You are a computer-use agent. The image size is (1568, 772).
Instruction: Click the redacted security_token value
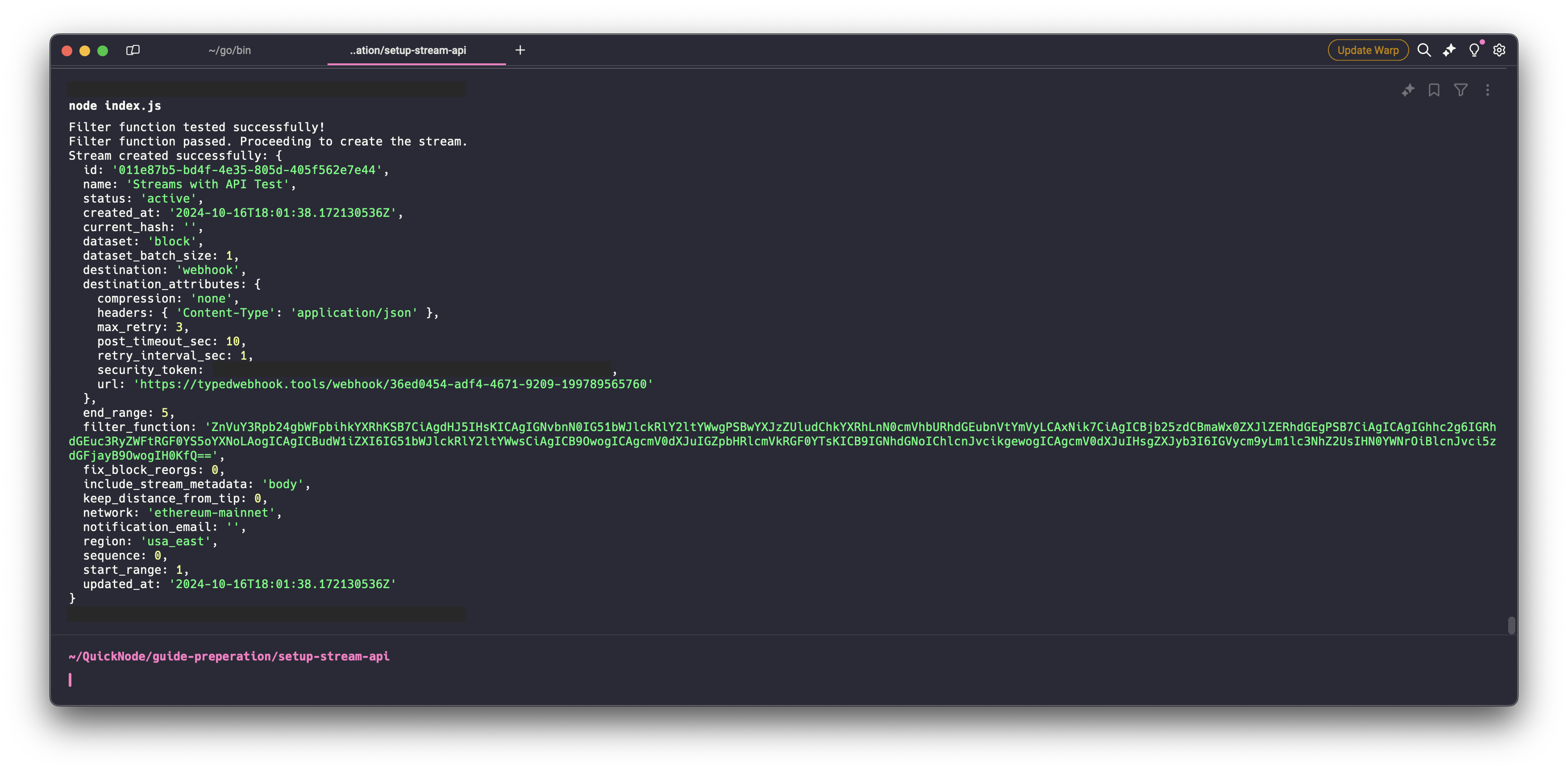(411, 369)
